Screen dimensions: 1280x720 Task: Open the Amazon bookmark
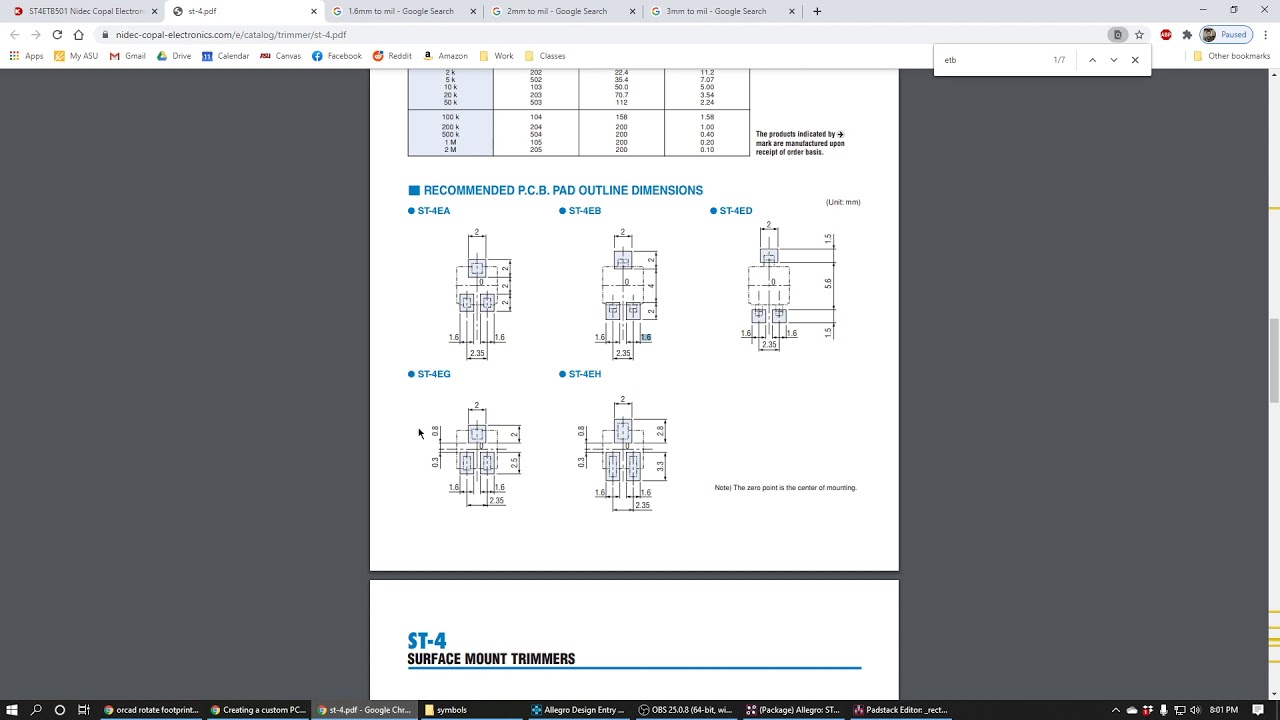point(445,56)
